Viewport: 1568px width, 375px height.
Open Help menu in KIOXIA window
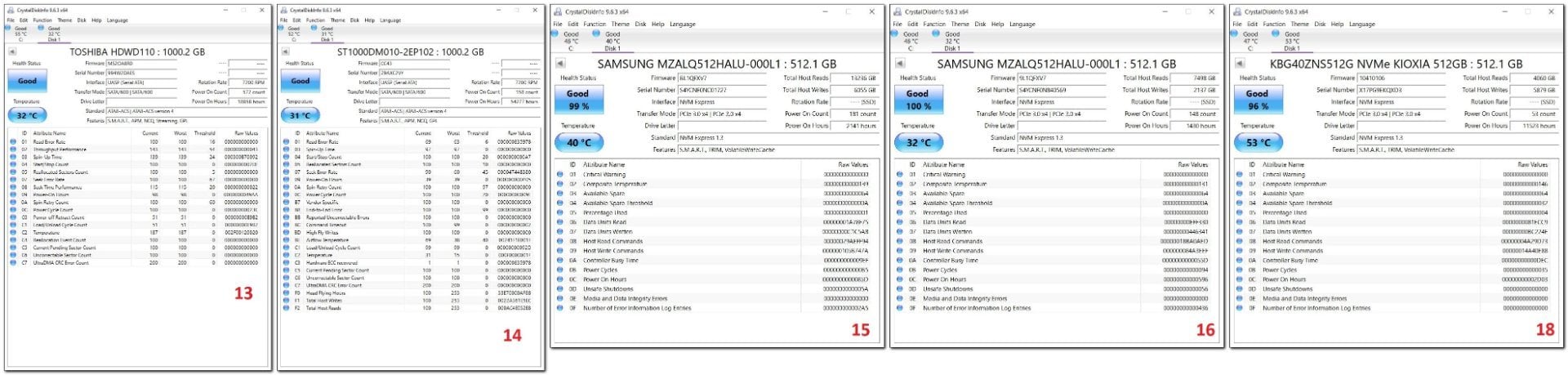tap(1337, 25)
